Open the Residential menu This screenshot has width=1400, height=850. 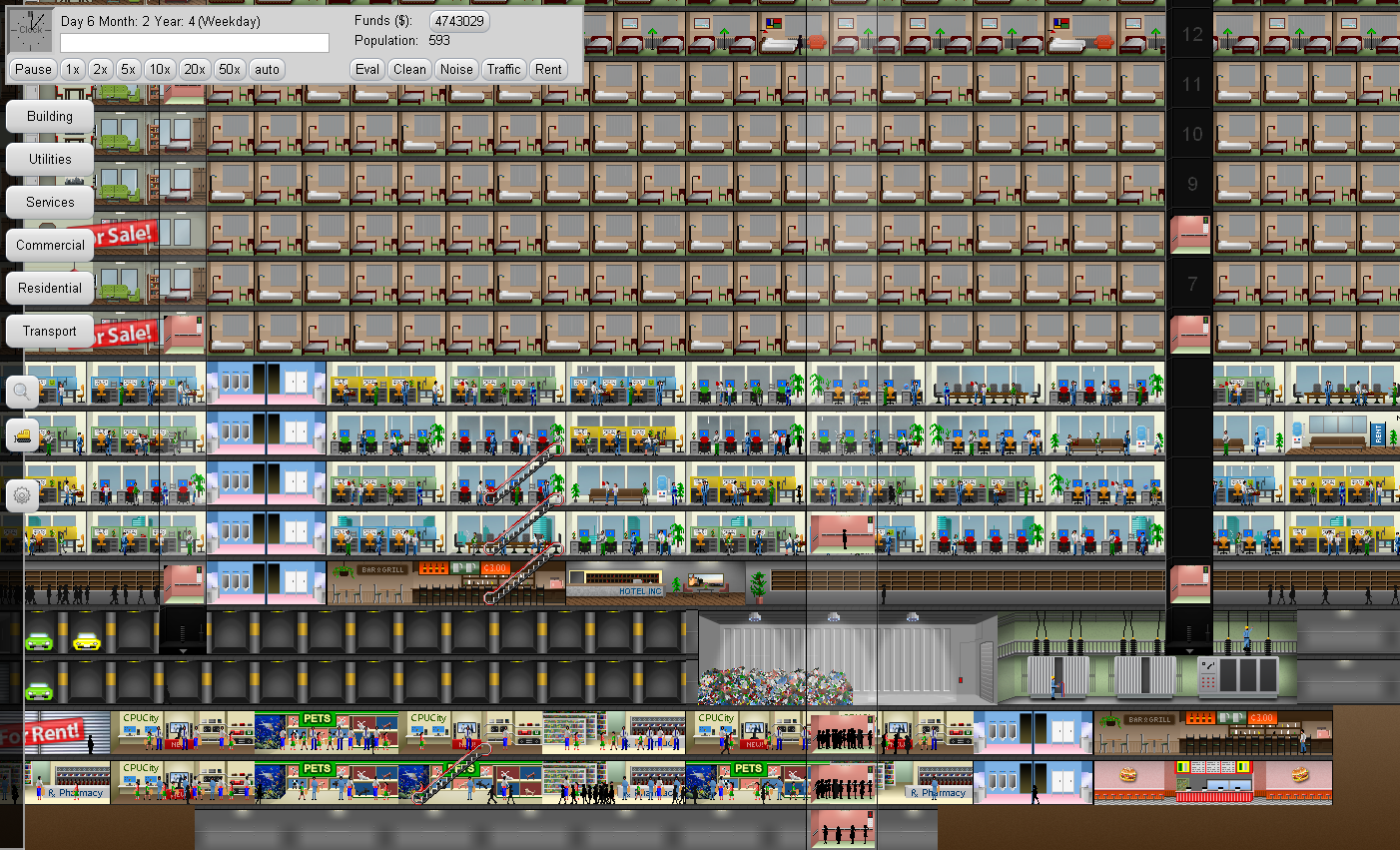(50, 289)
